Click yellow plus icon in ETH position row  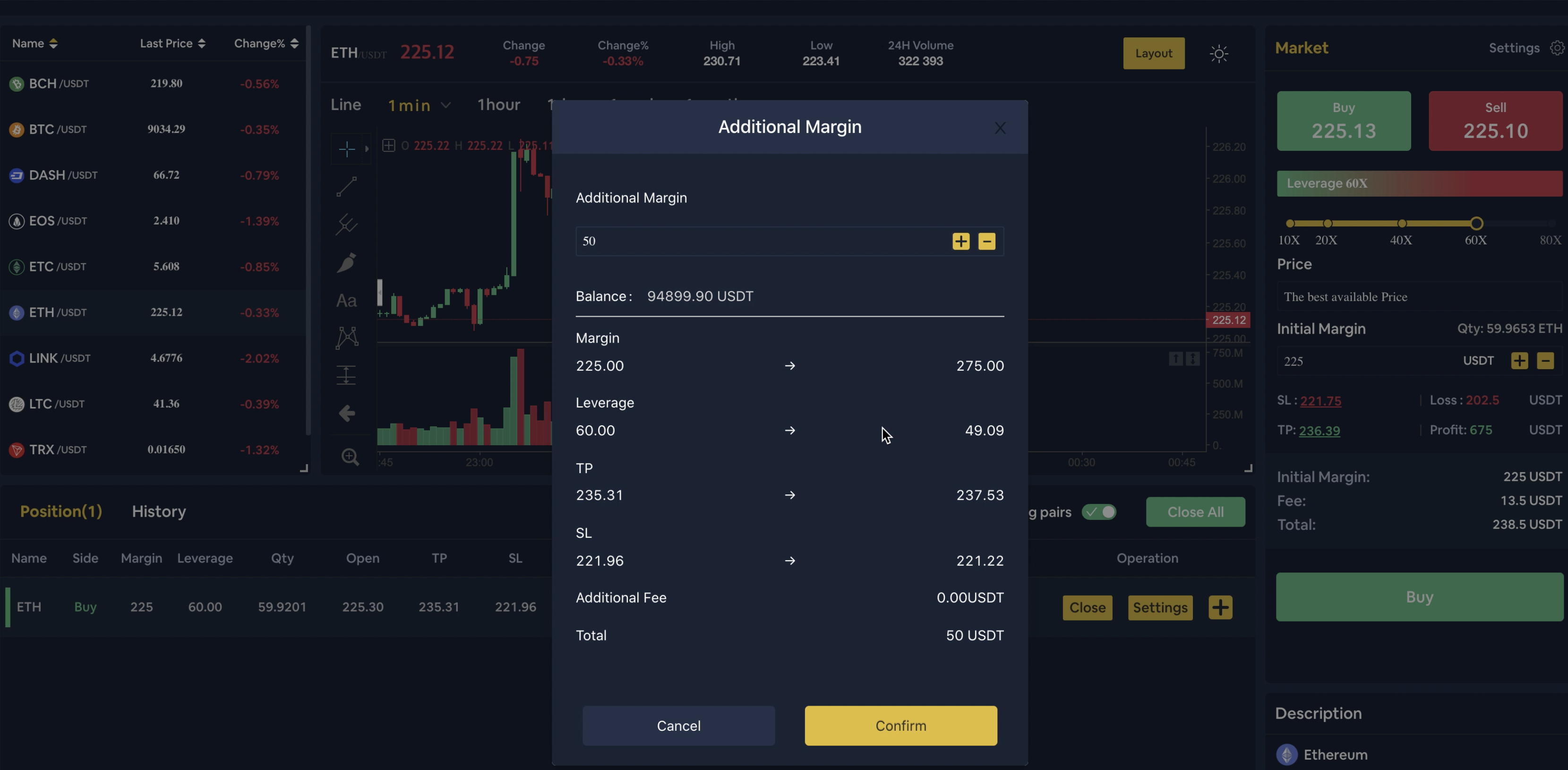(1220, 607)
